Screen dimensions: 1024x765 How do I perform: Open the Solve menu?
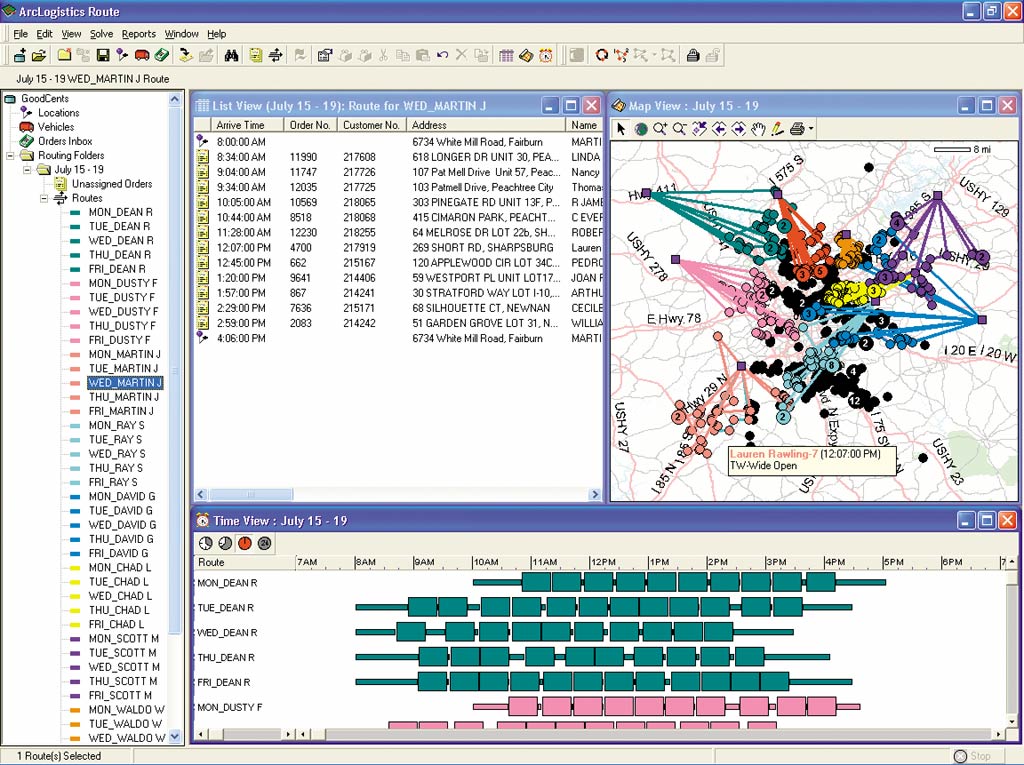pyautogui.click(x=101, y=34)
